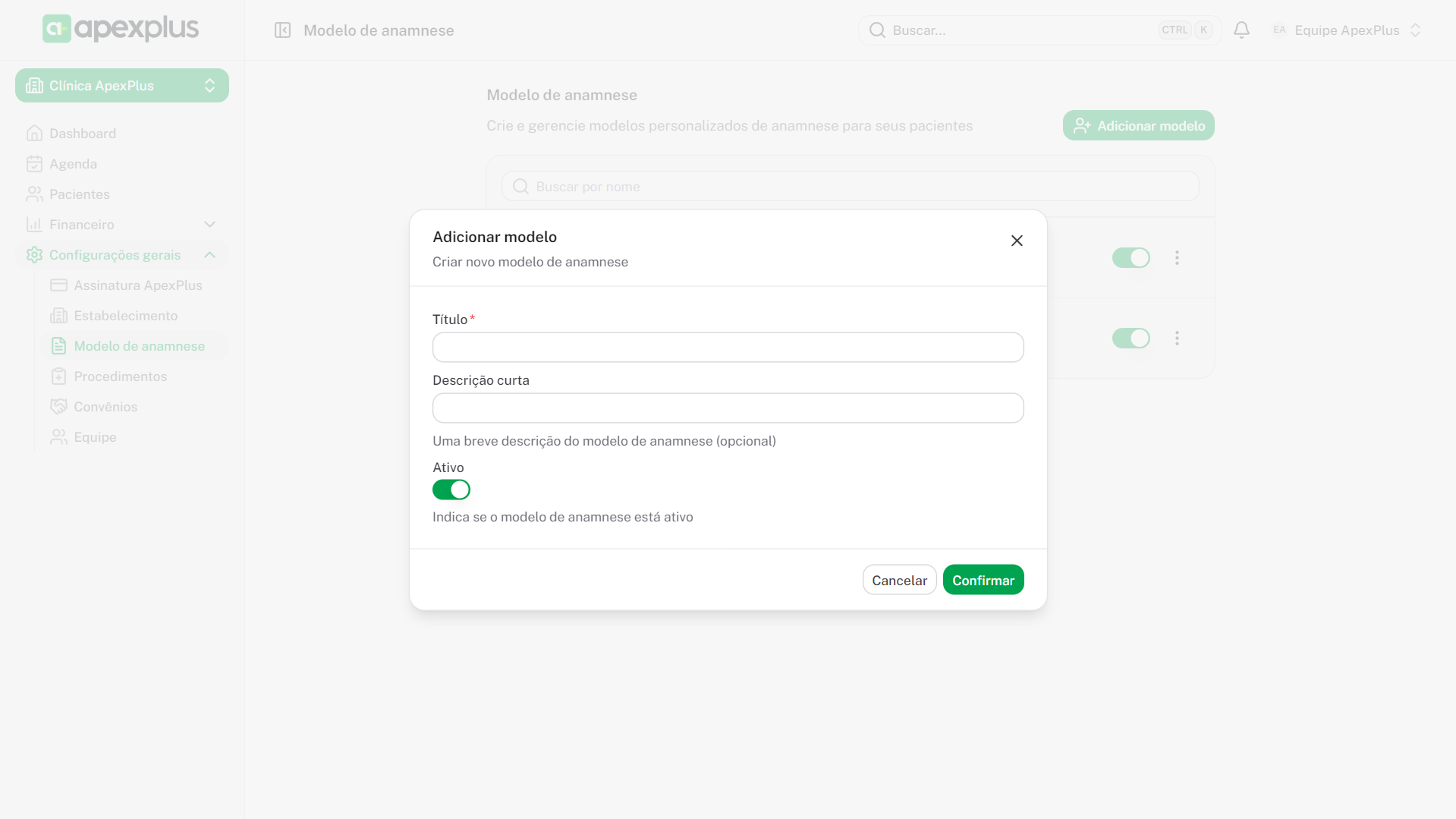Click the Cancelar button
The height and width of the screenshot is (819, 1456).
click(x=899, y=580)
